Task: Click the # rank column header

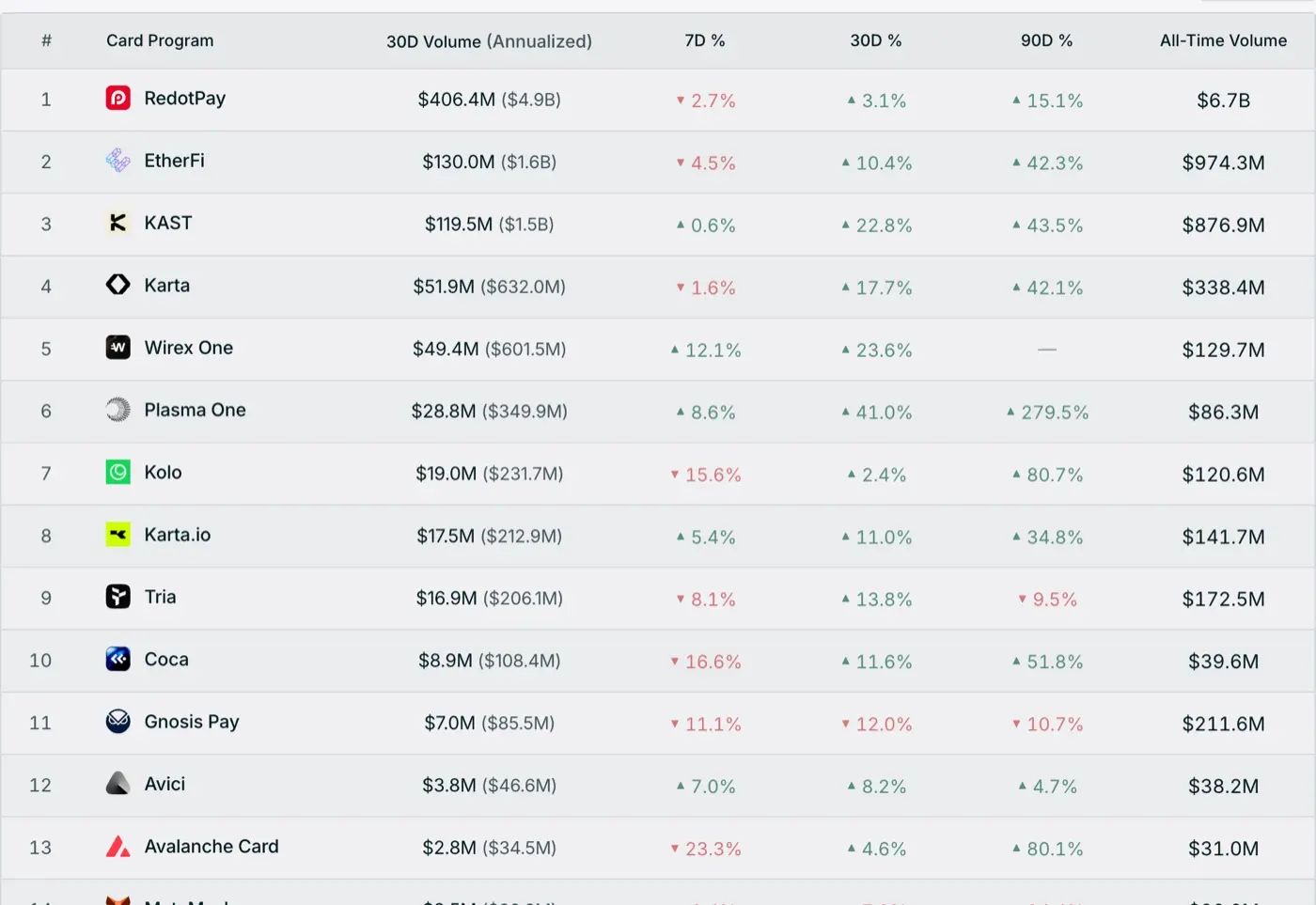Action: (46, 40)
